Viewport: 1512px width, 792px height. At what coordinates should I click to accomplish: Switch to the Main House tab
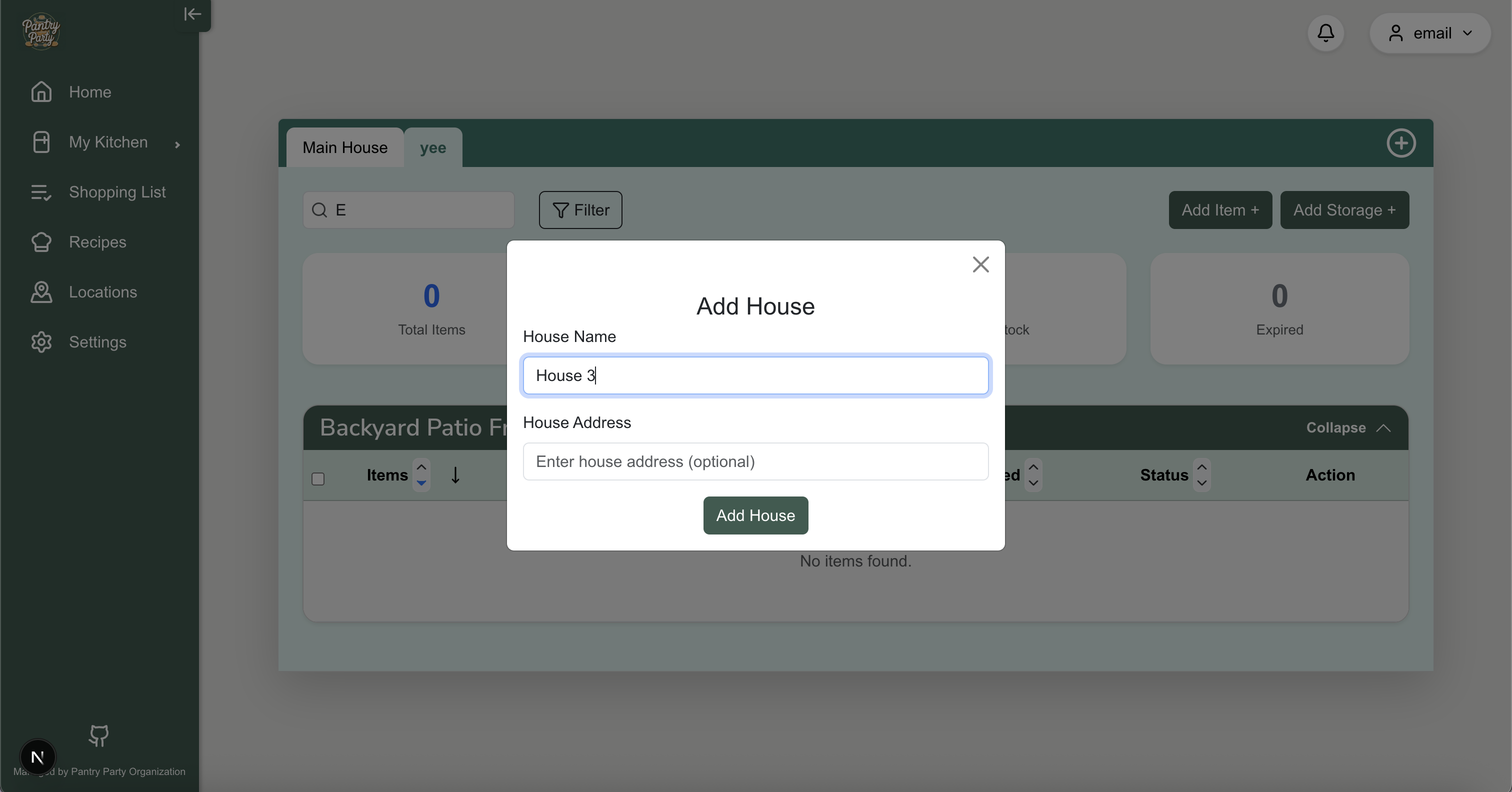tap(345, 147)
